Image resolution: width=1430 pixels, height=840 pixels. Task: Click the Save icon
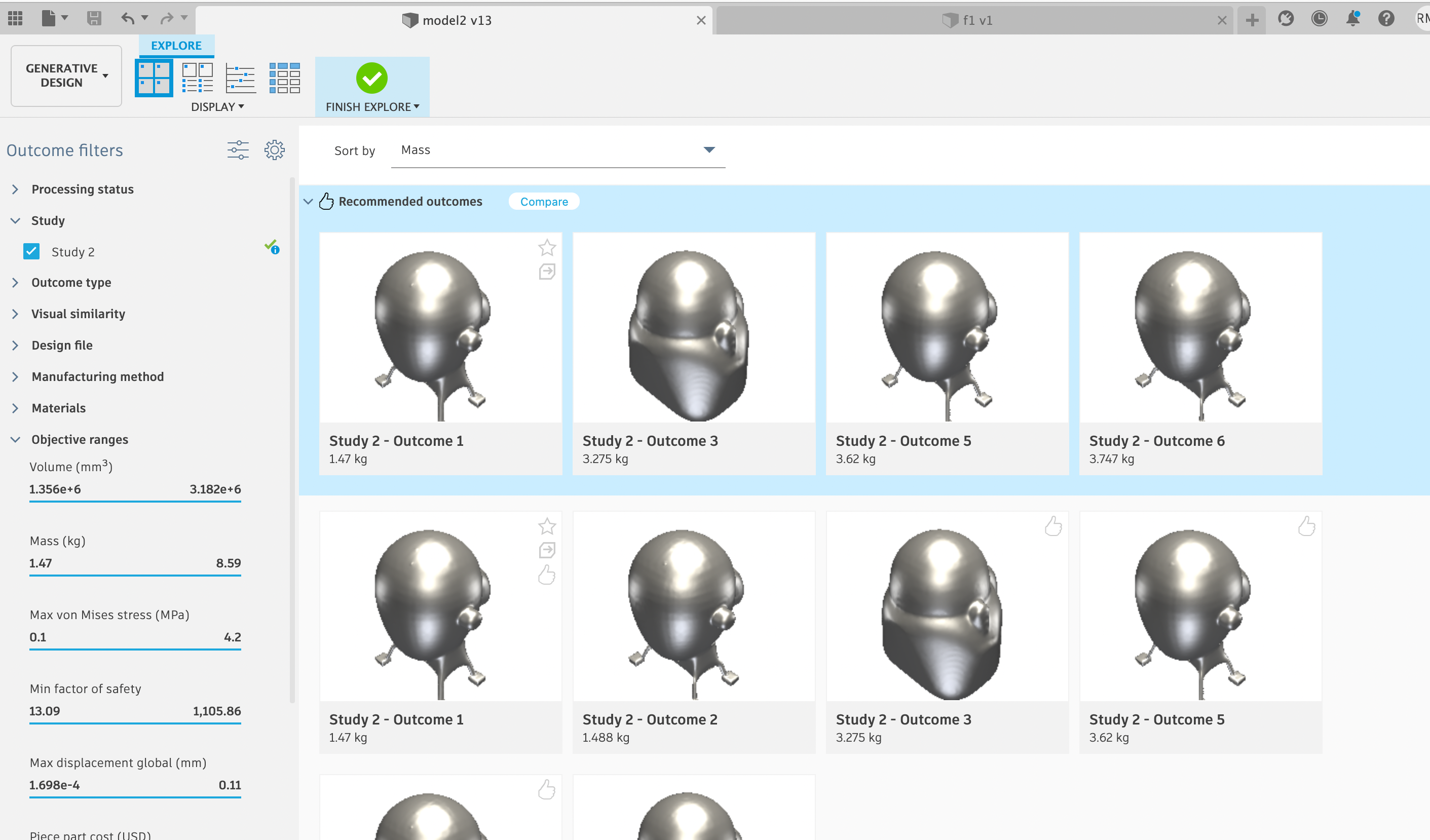[94, 19]
